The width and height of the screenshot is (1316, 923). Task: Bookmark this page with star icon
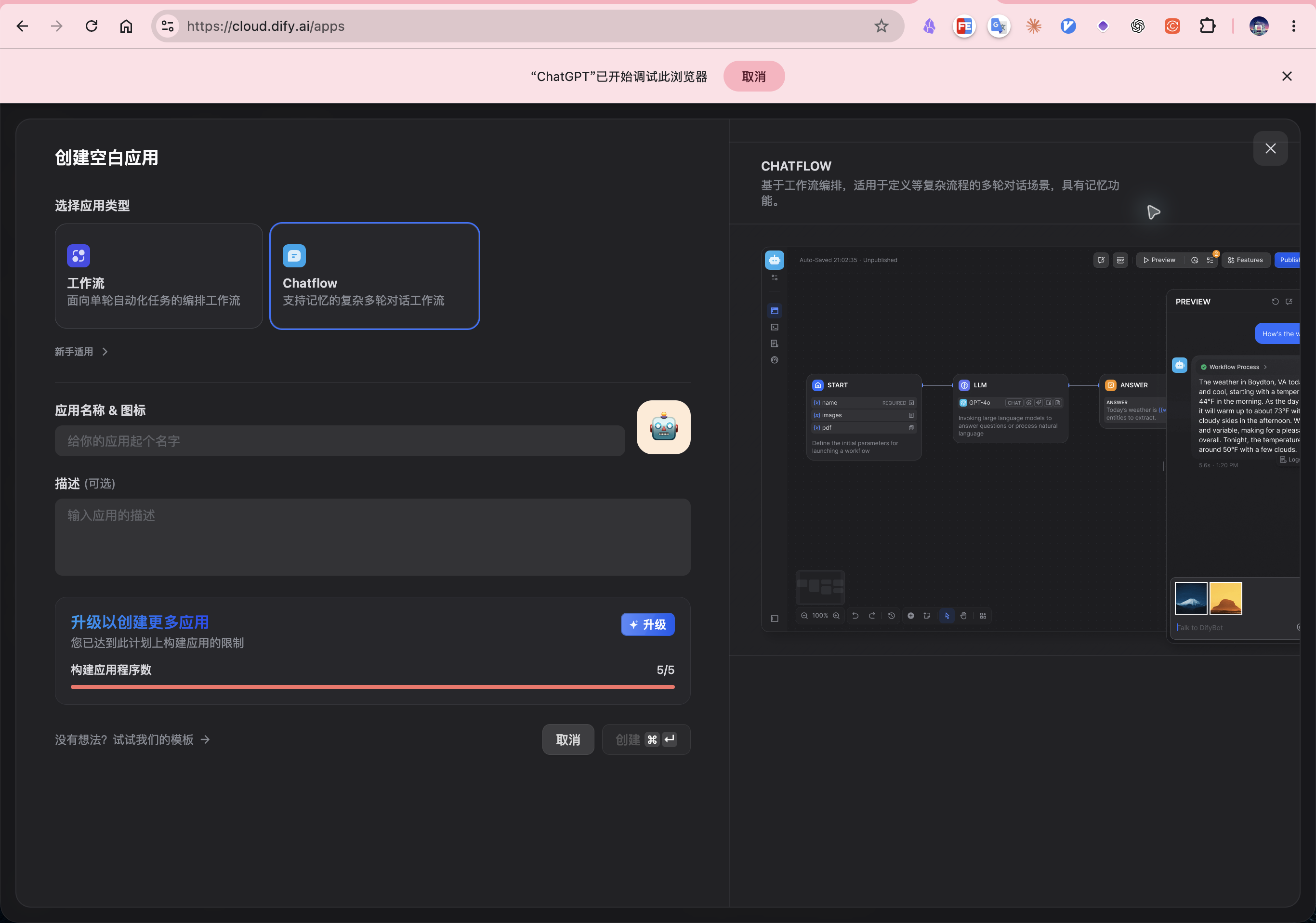(x=881, y=26)
